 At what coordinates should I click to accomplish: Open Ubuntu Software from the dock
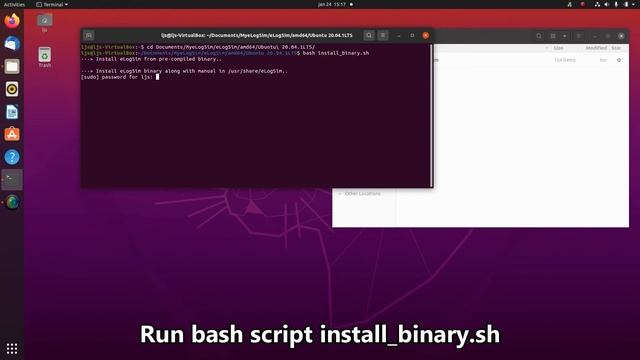12,134
